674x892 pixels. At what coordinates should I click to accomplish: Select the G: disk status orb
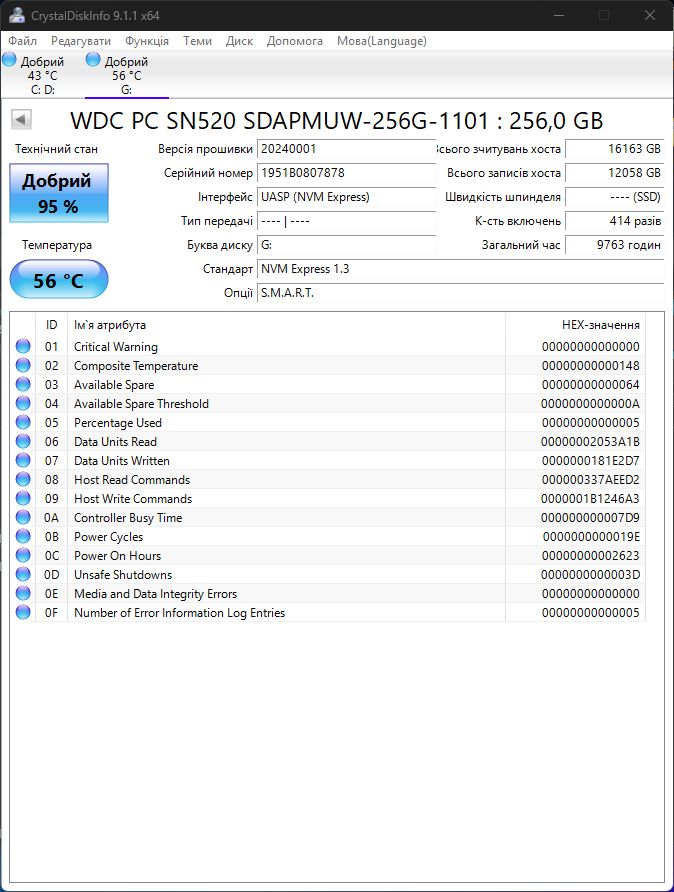(93, 59)
